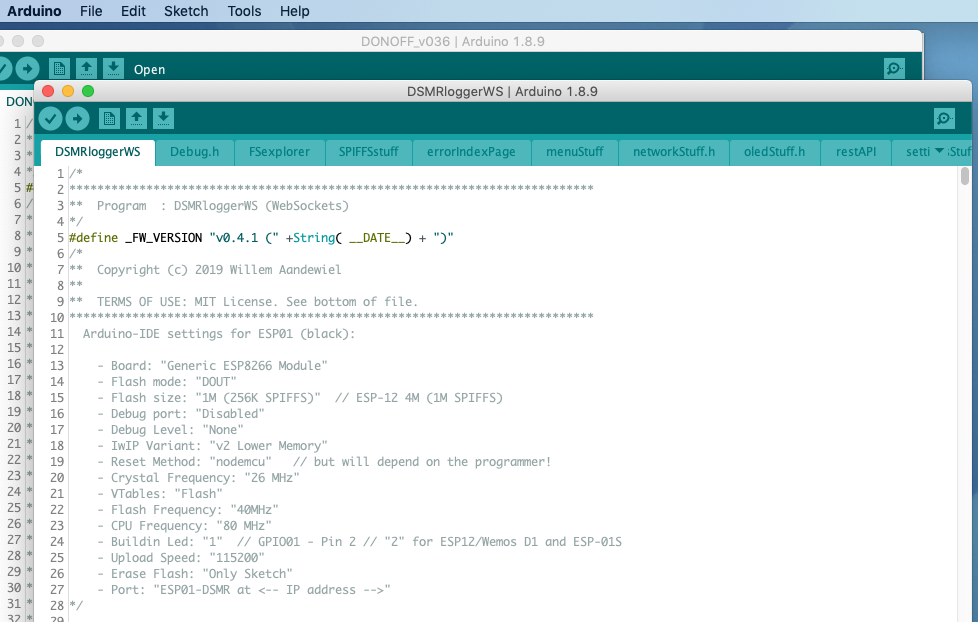This screenshot has height=622, width=978.
Task: Open Serial Monitor in DONOFF_v036 window
Action: 894,69
